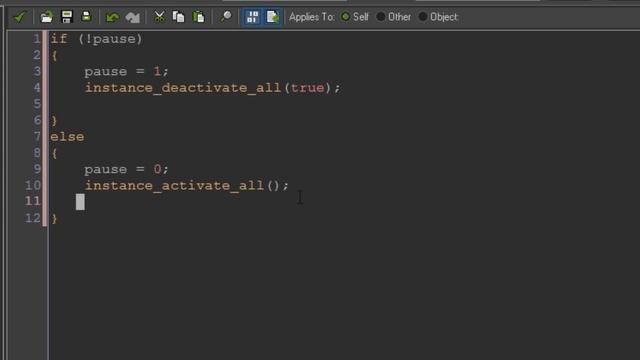
Task: Click the closing brace on line 6
Action: pyautogui.click(x=54, y=121)
